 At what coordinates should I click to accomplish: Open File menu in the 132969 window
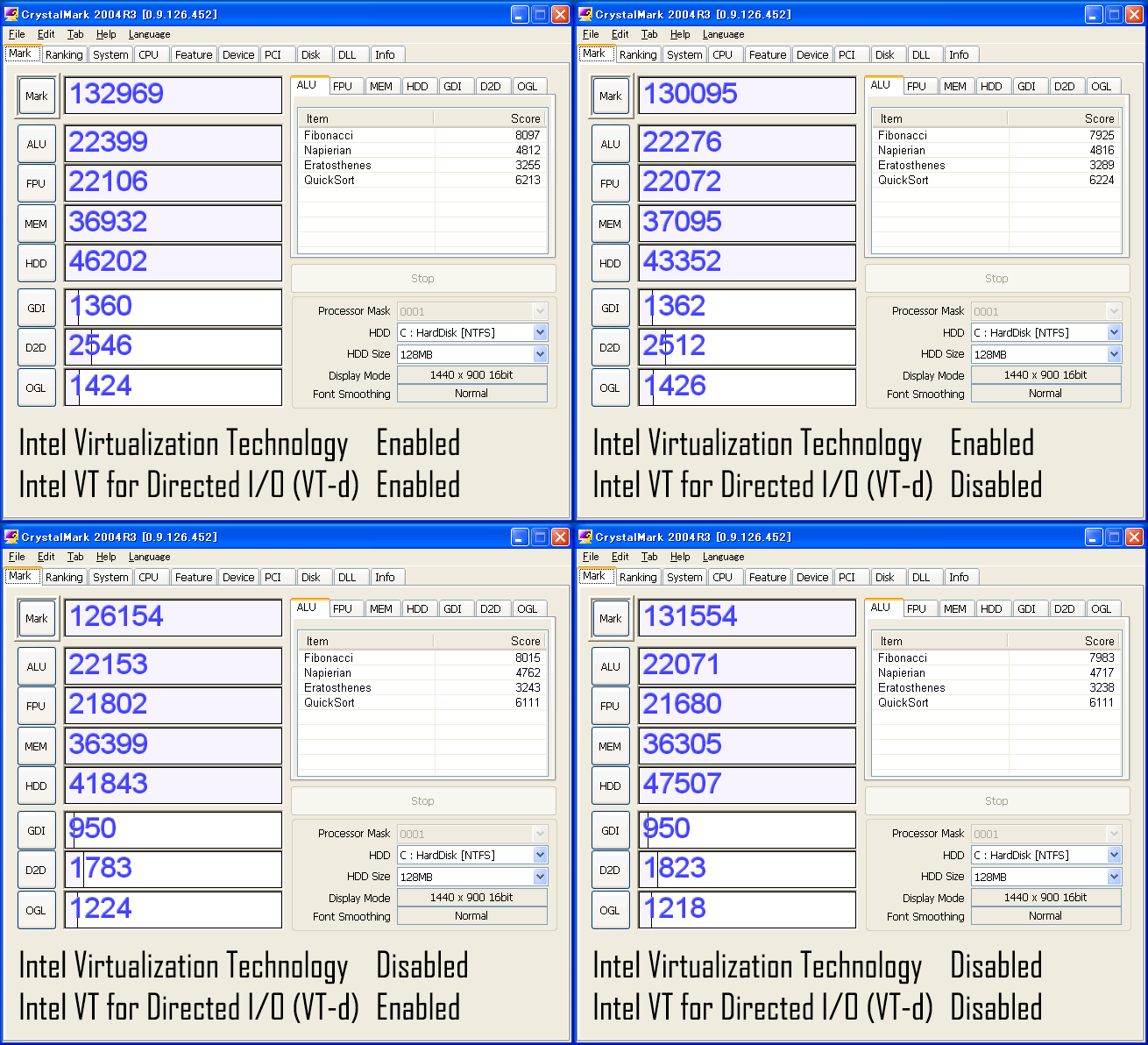pyautogui.click(x=17, y=34)
